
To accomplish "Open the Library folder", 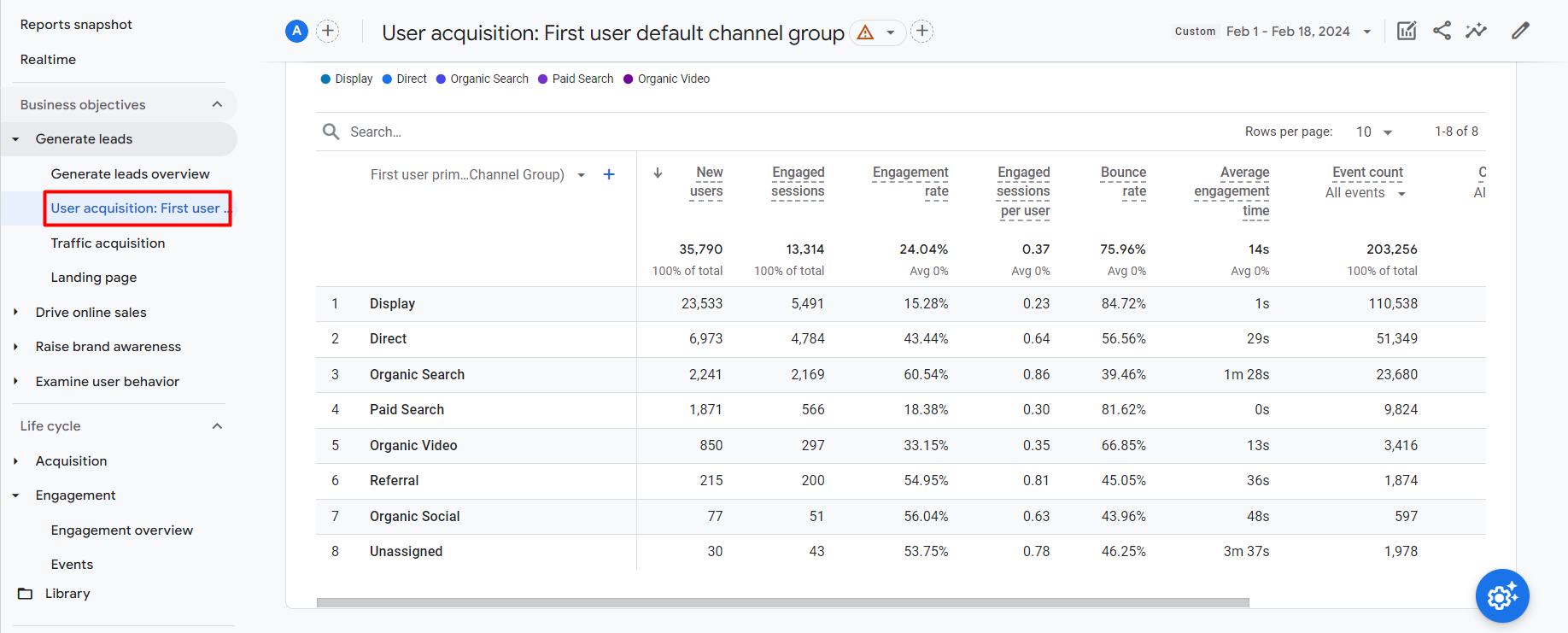I will coord(55,594).
